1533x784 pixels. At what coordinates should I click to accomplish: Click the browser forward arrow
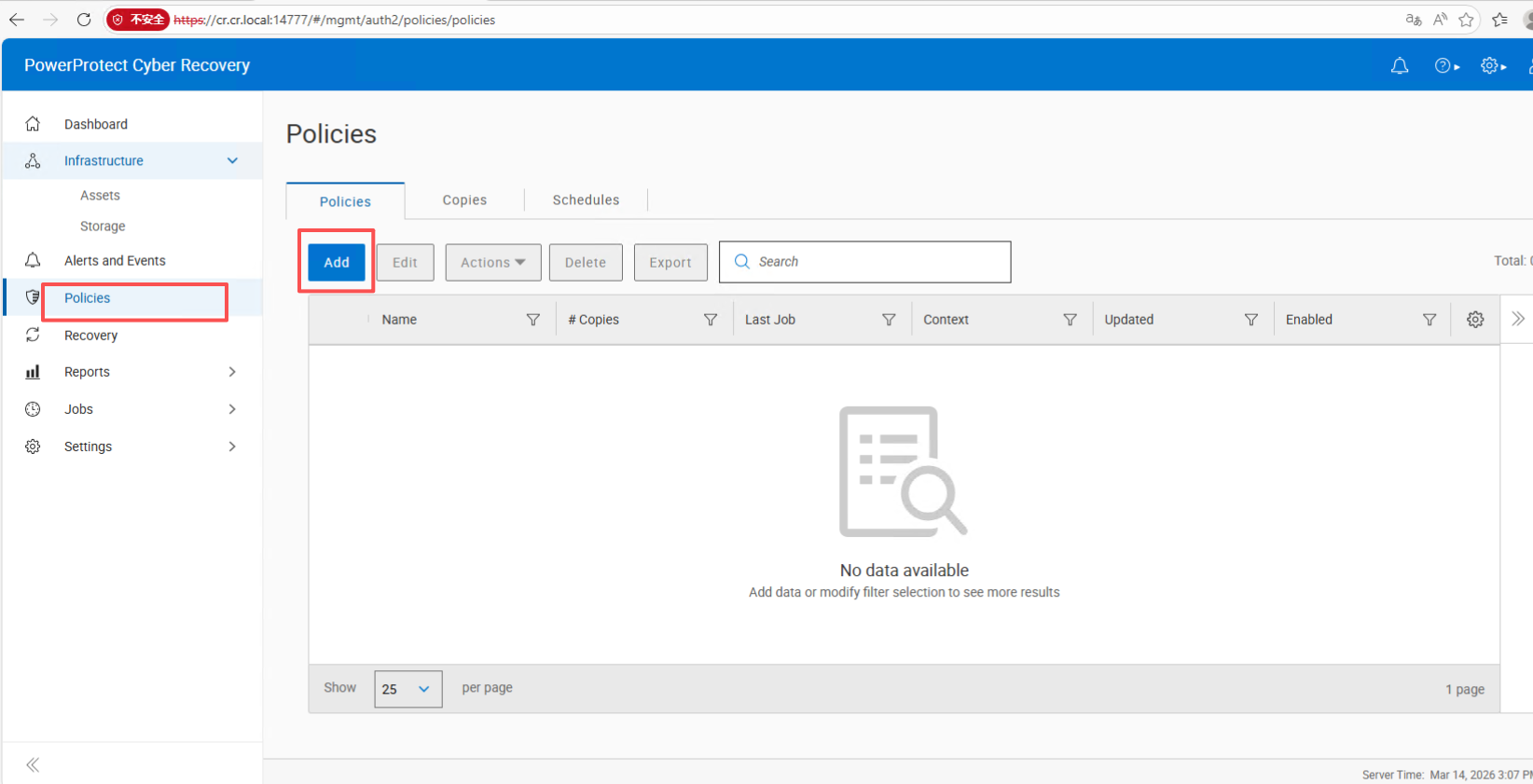coord(50,20)
